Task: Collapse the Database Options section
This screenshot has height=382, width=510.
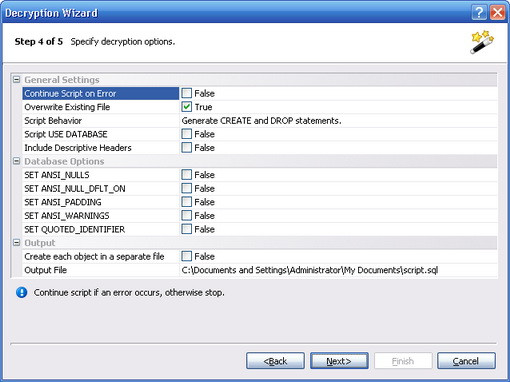Action: (16, 161)
